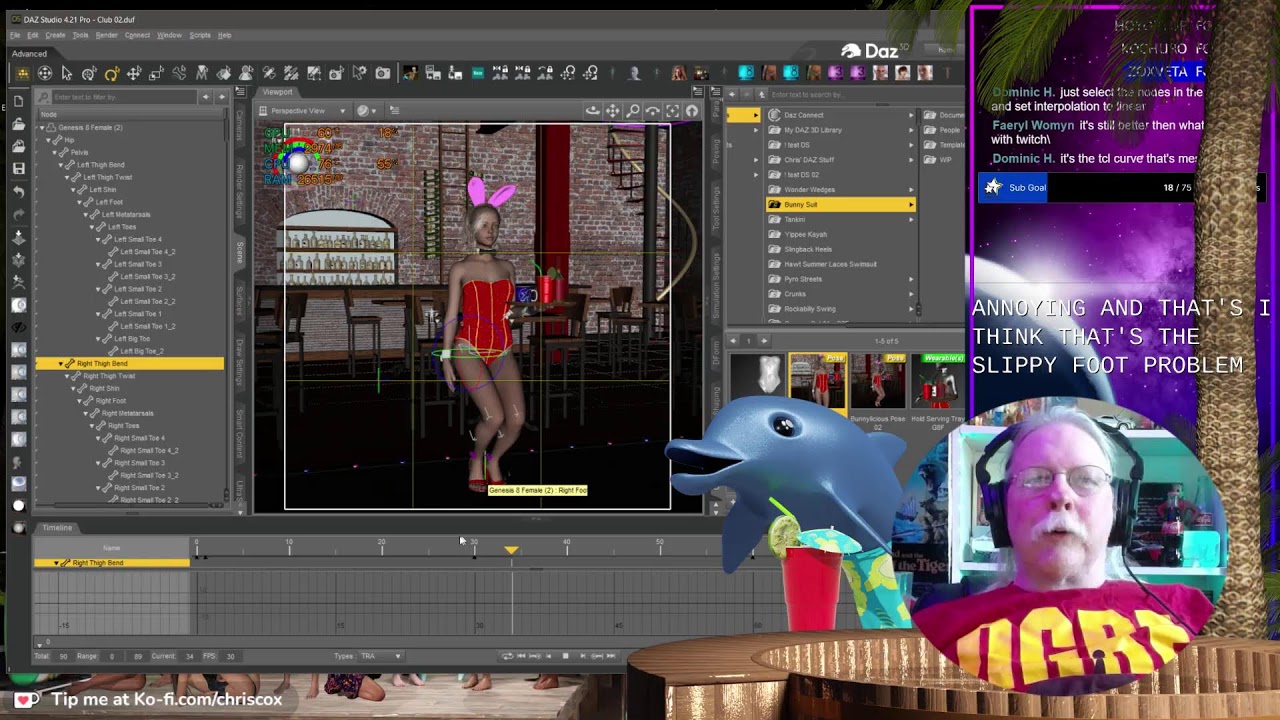Click the camera icon in main toolbar
This screenshot has height=720, width=1280.
[383, 73]
